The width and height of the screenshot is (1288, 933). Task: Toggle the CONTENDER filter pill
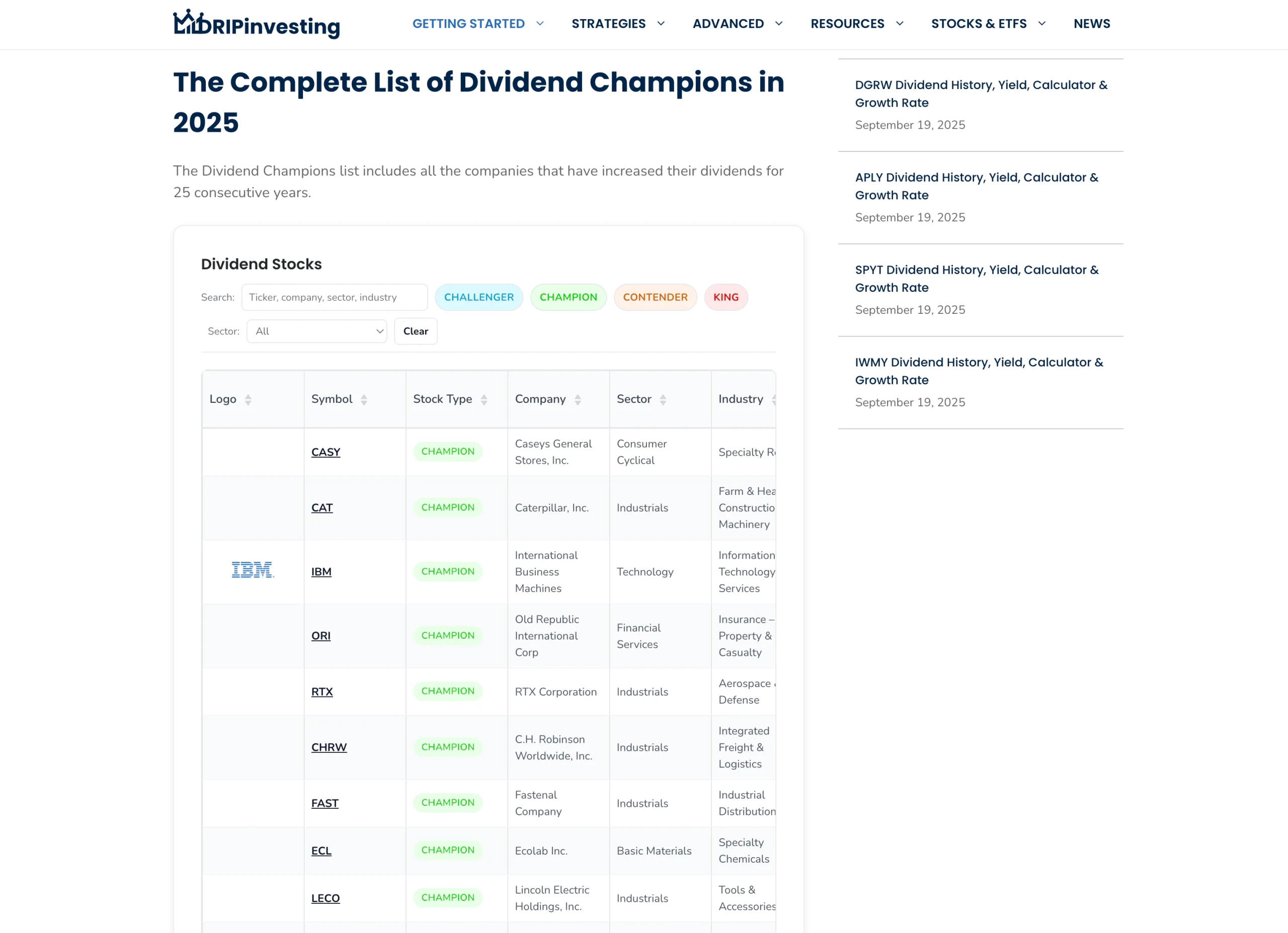(655, 297)
